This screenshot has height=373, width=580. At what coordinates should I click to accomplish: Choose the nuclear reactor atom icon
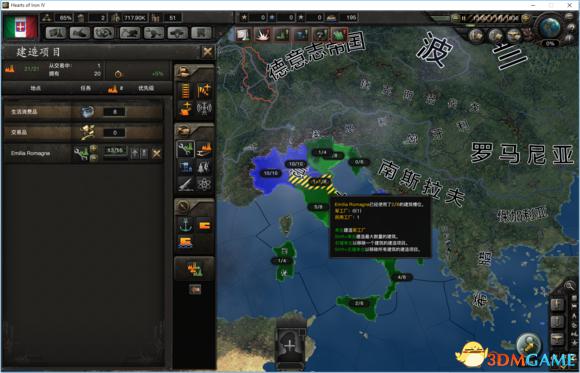tap(204, 184)
